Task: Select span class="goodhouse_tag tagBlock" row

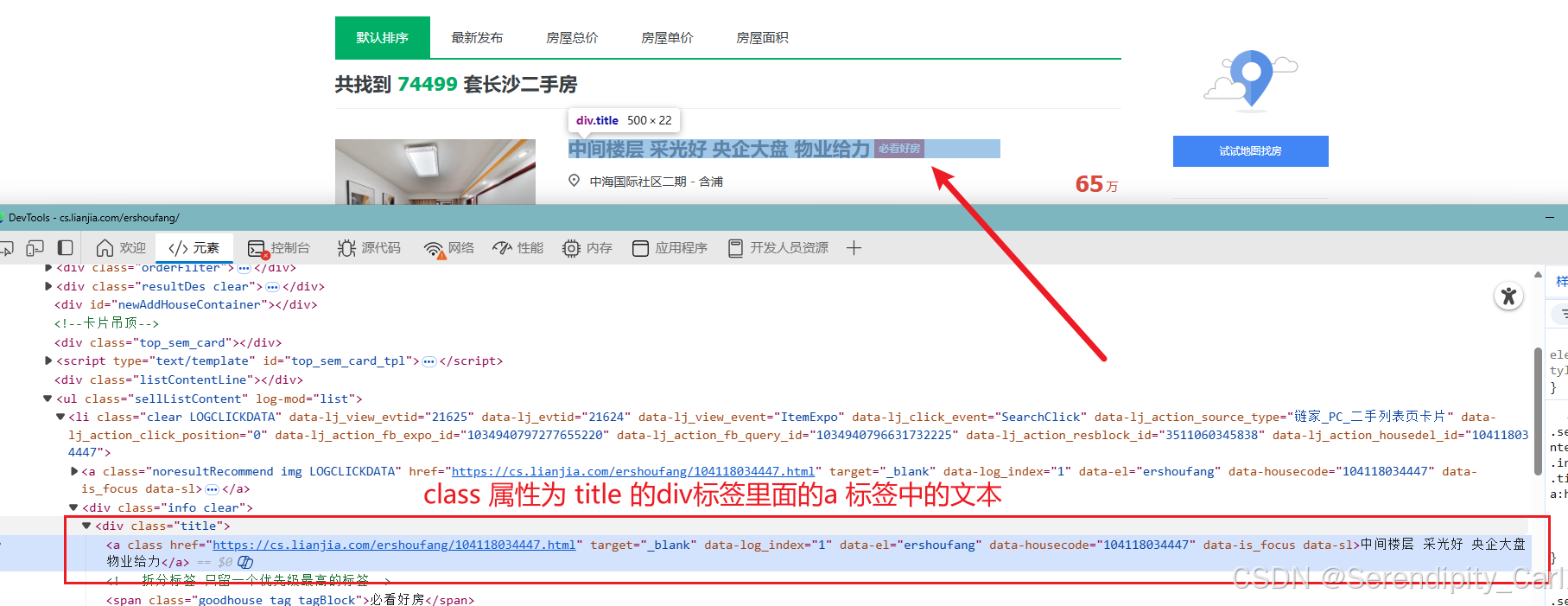Action: [x=290, y=599]
